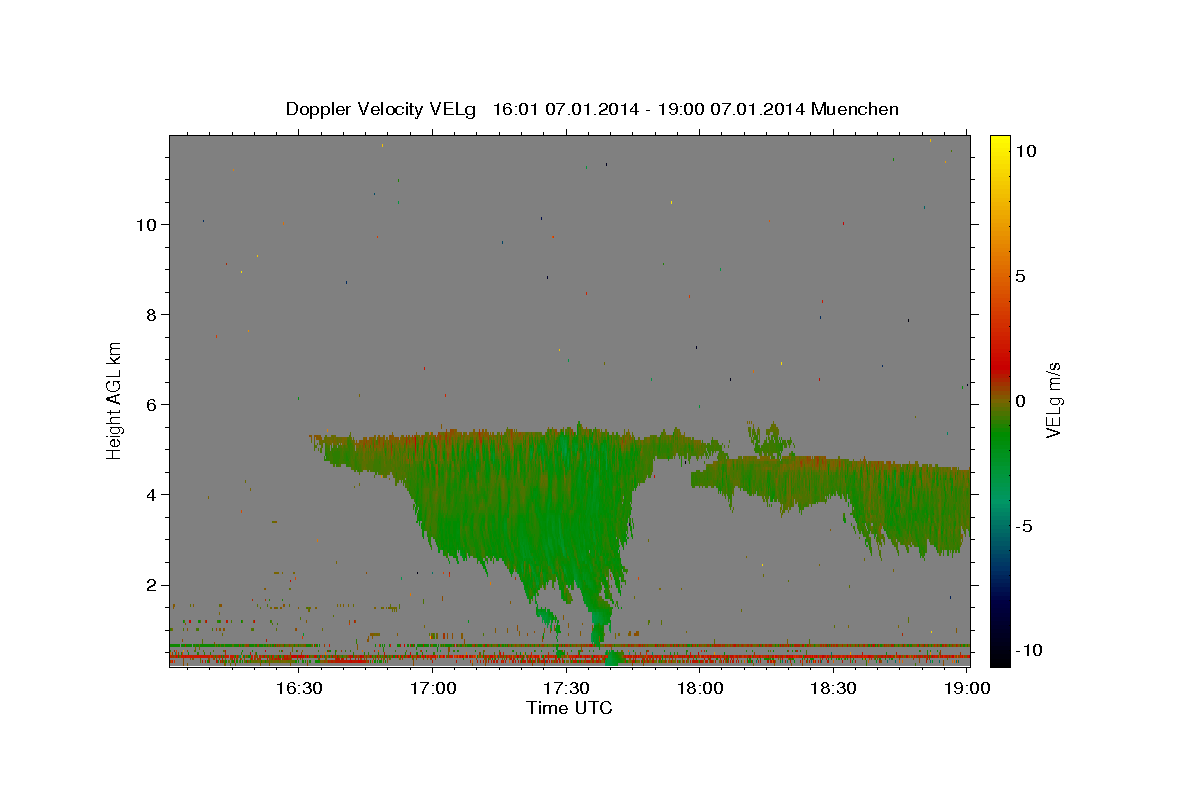Click the height axis value 8
Screen dimensions: 1200x800
point(150,314)
